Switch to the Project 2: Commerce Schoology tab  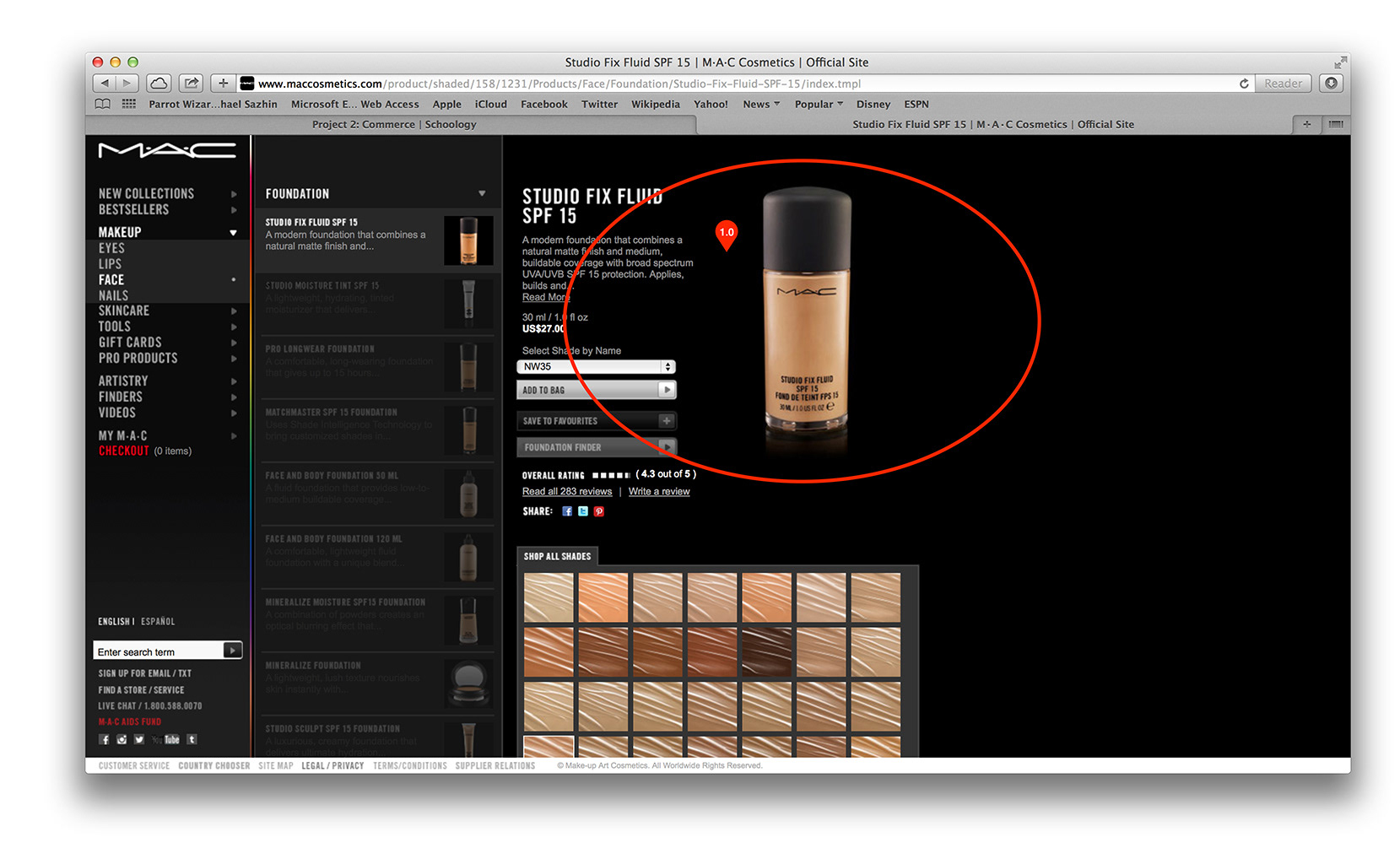(393, 124)
